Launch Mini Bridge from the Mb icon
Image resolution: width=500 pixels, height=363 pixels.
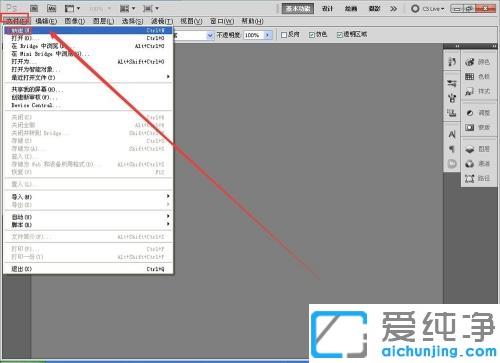(51, 8)
